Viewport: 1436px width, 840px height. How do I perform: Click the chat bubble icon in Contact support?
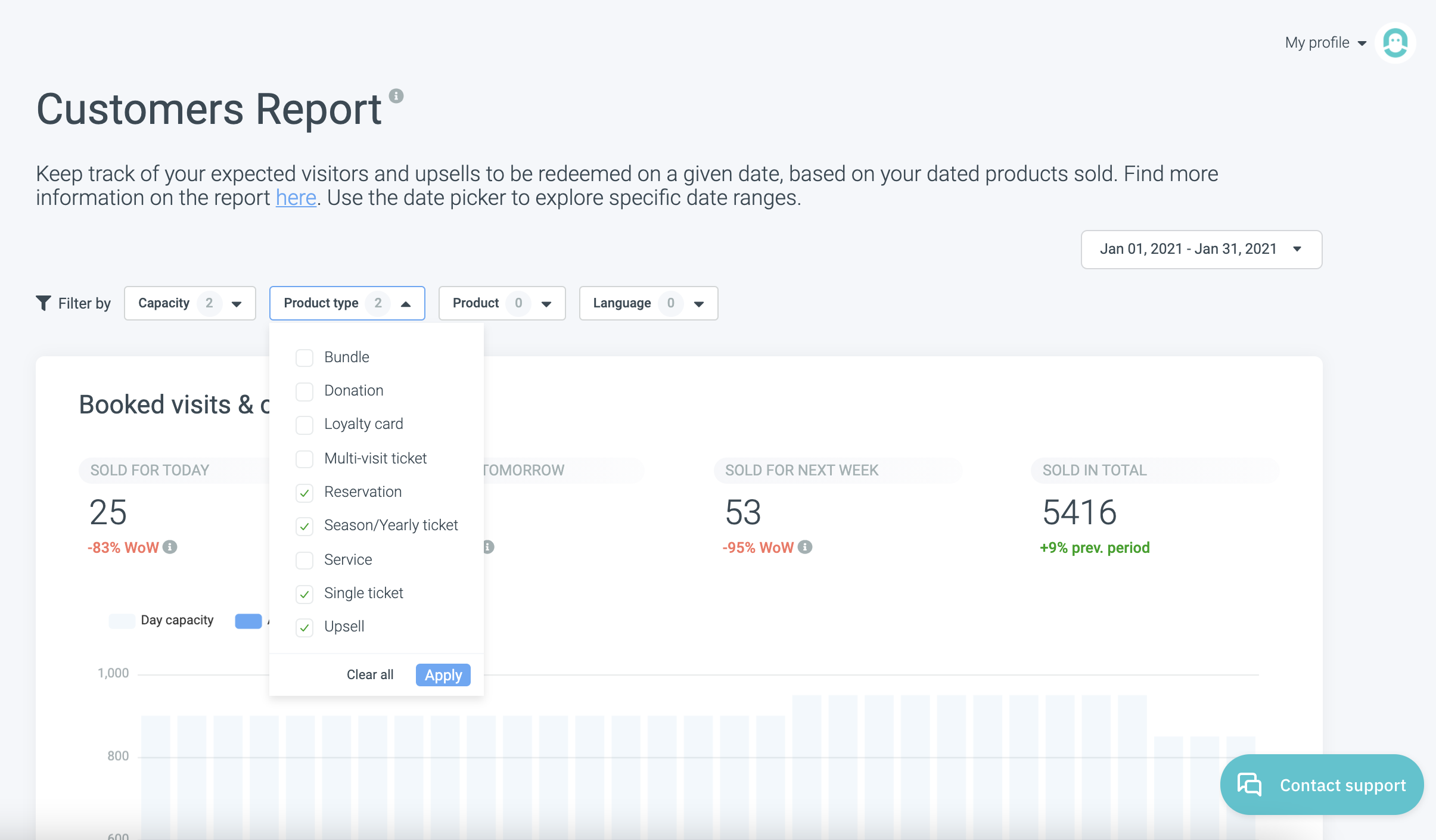[x=1249, y=784]
